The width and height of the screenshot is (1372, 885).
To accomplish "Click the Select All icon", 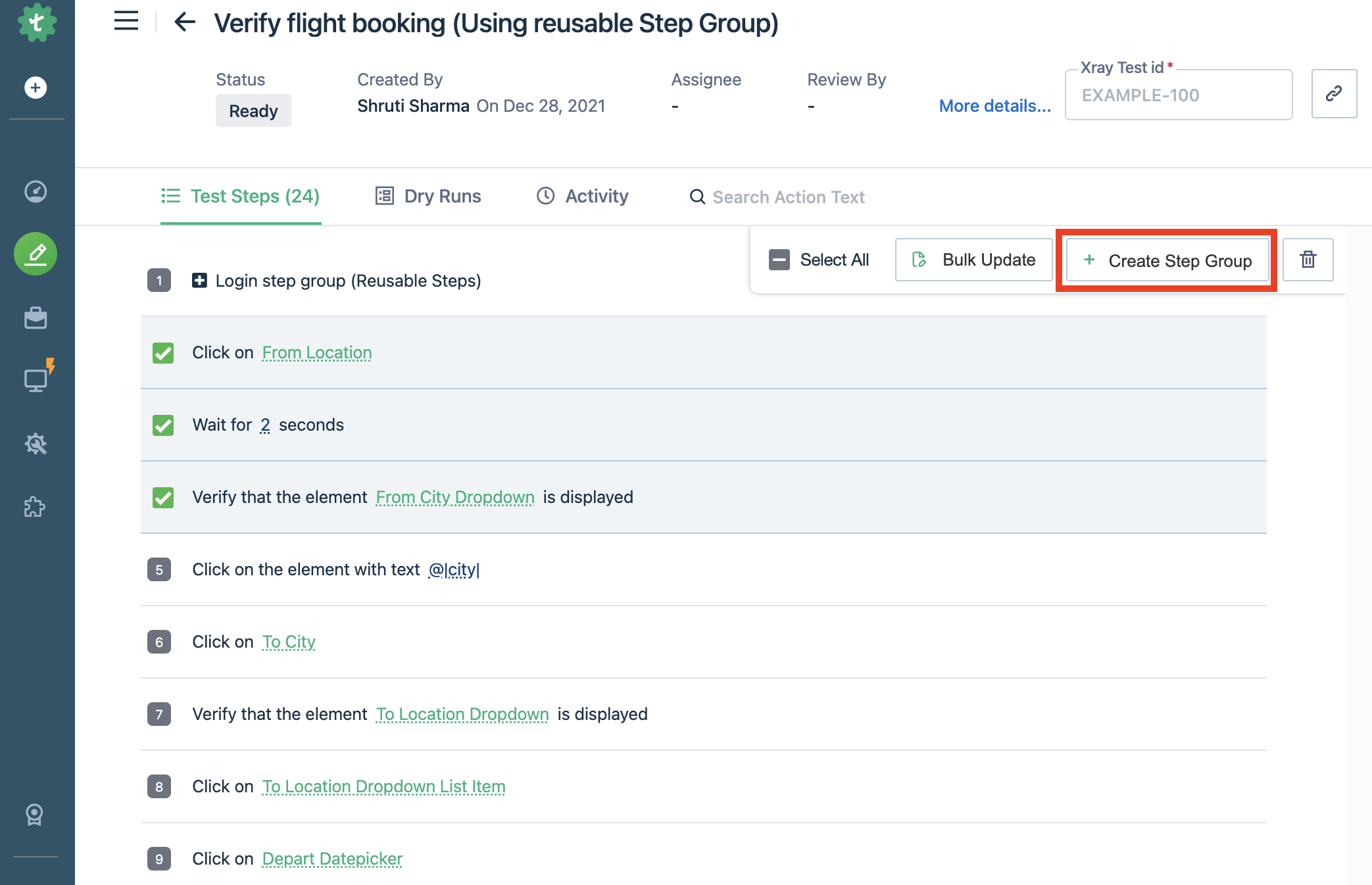I will coord(779,259).
